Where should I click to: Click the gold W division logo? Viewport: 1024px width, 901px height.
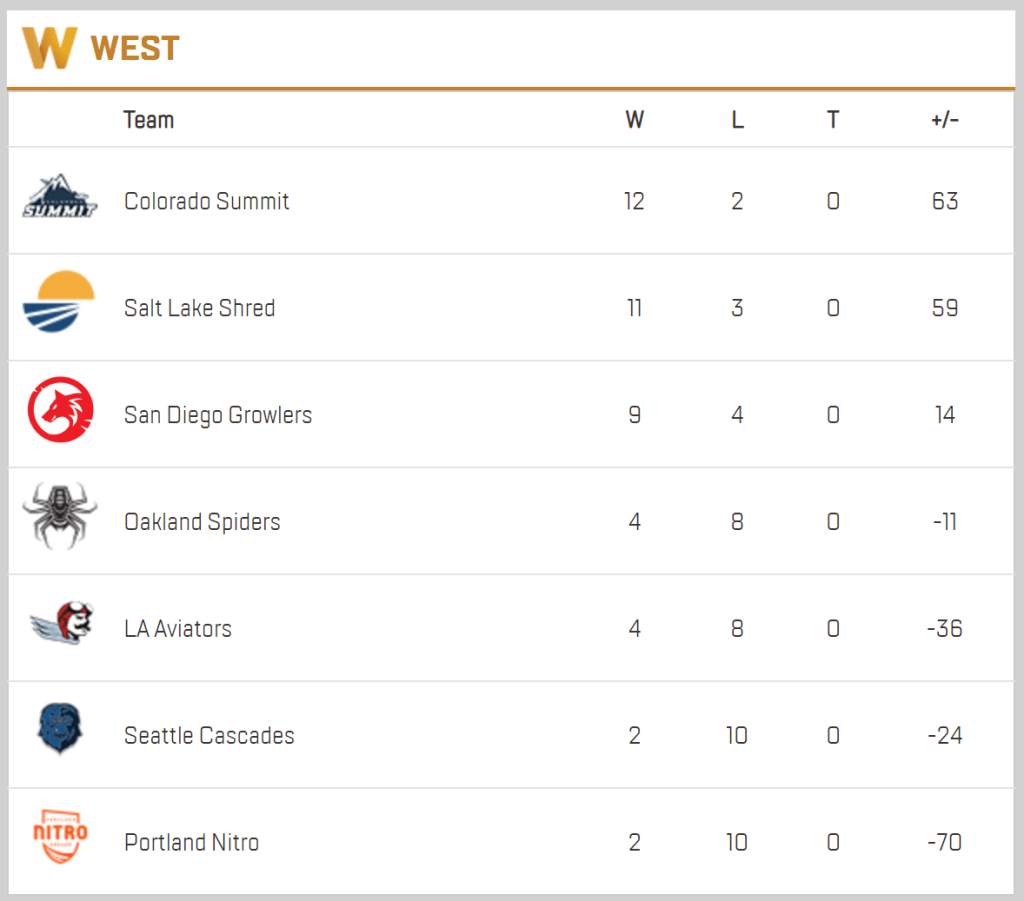tap(50, 47)
